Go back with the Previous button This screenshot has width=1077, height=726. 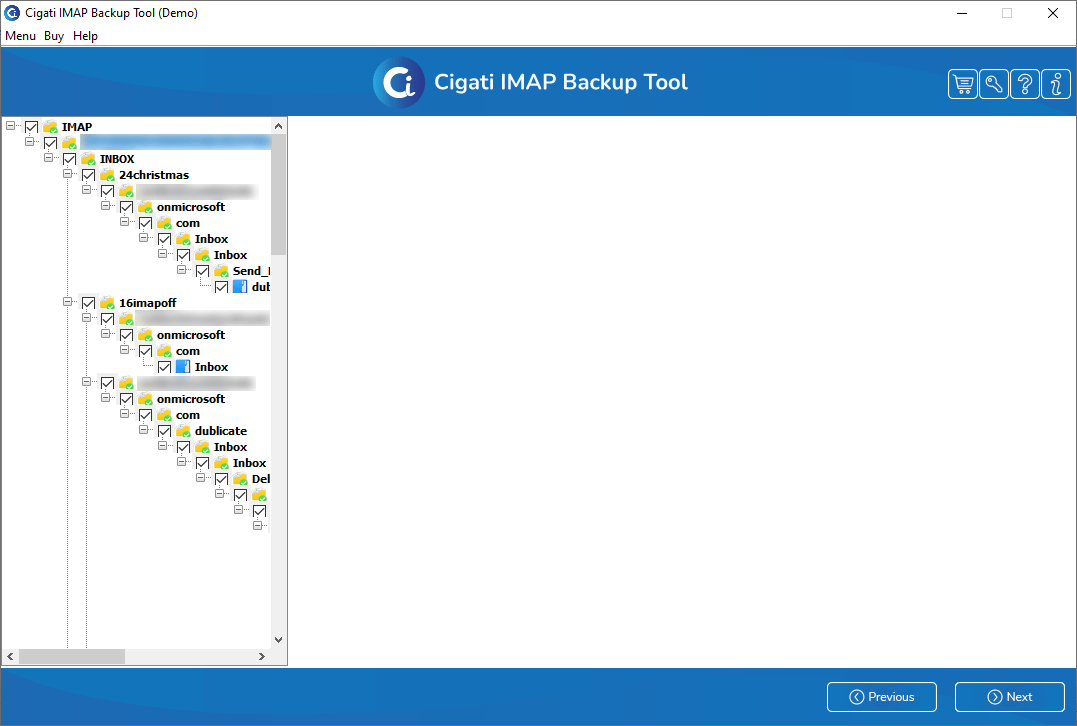(x=882, y=697)
